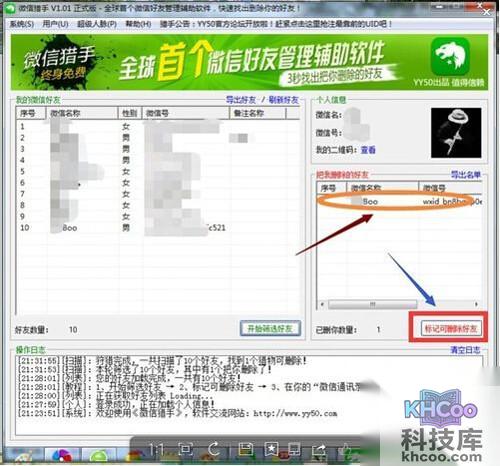
Task: Click the colorful pinwheel taskbar icon
Action: [x=63, y=457]
